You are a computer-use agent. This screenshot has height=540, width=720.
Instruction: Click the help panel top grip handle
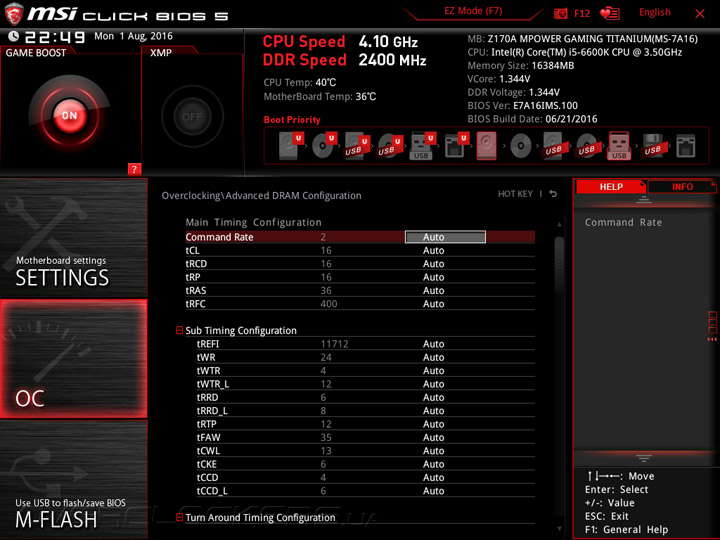point(643,200)
